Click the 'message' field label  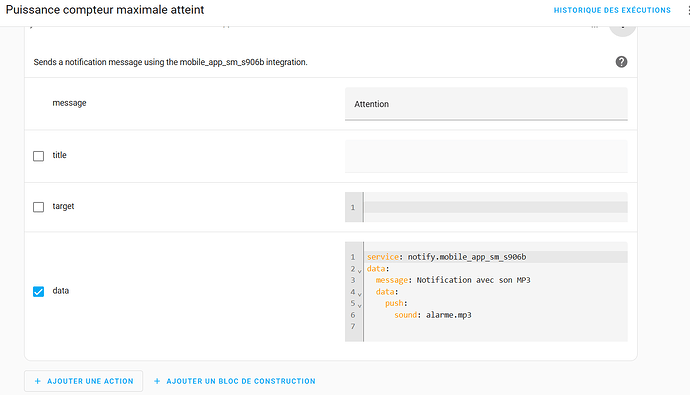coord(69,103)
